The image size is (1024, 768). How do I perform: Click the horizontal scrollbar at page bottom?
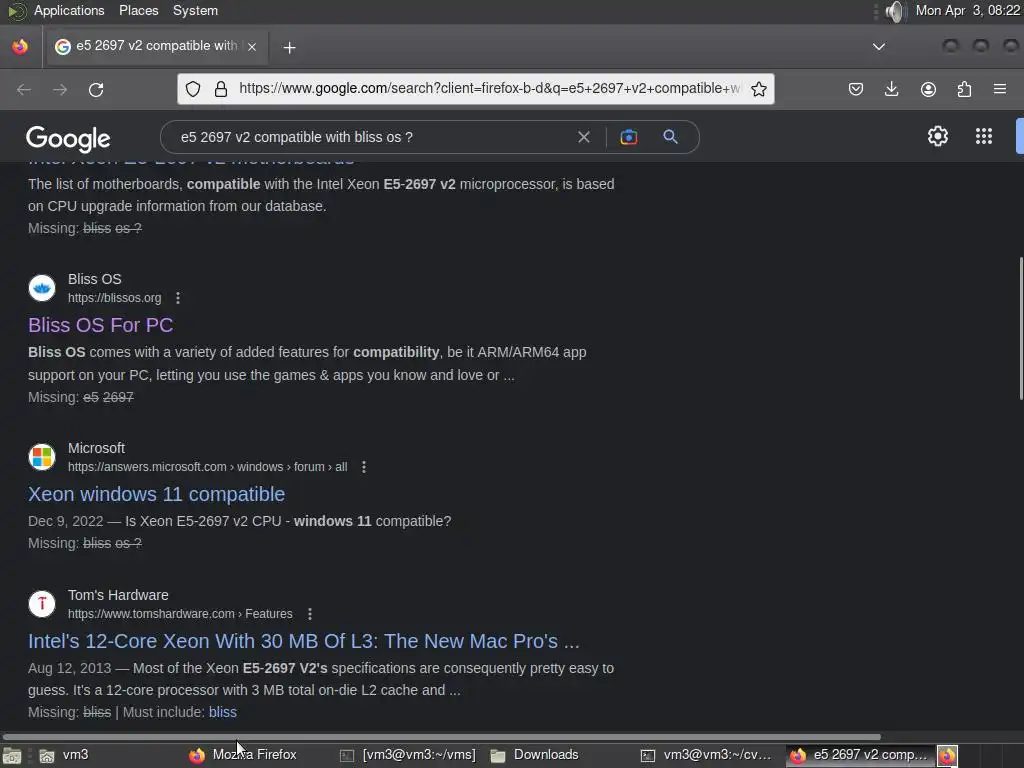pos(441,737)
